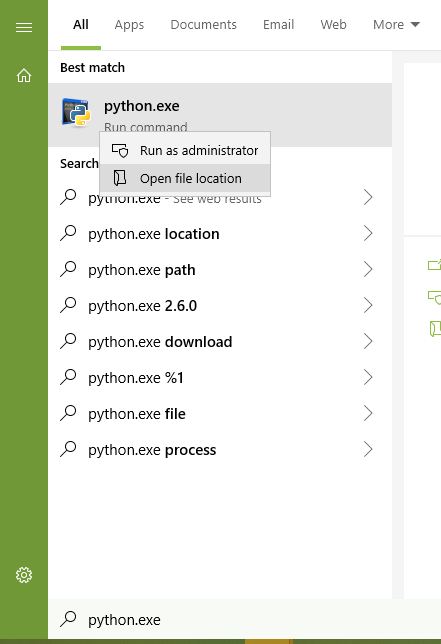The image size is (441, 644).
Task: Expand chevron for python.exe path
Action: tap(368, 269)
